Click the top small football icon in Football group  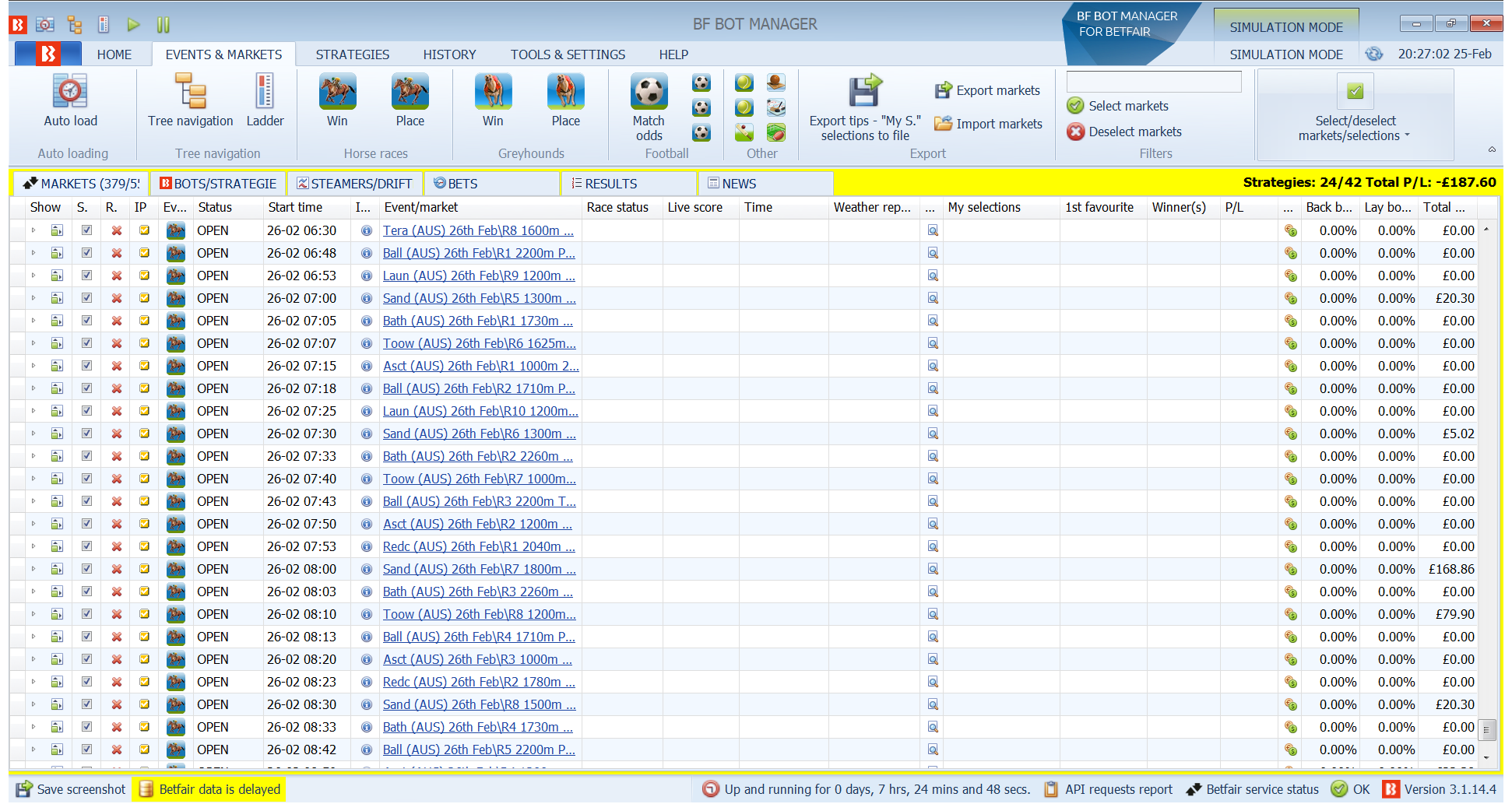click(x=701, y=83)
